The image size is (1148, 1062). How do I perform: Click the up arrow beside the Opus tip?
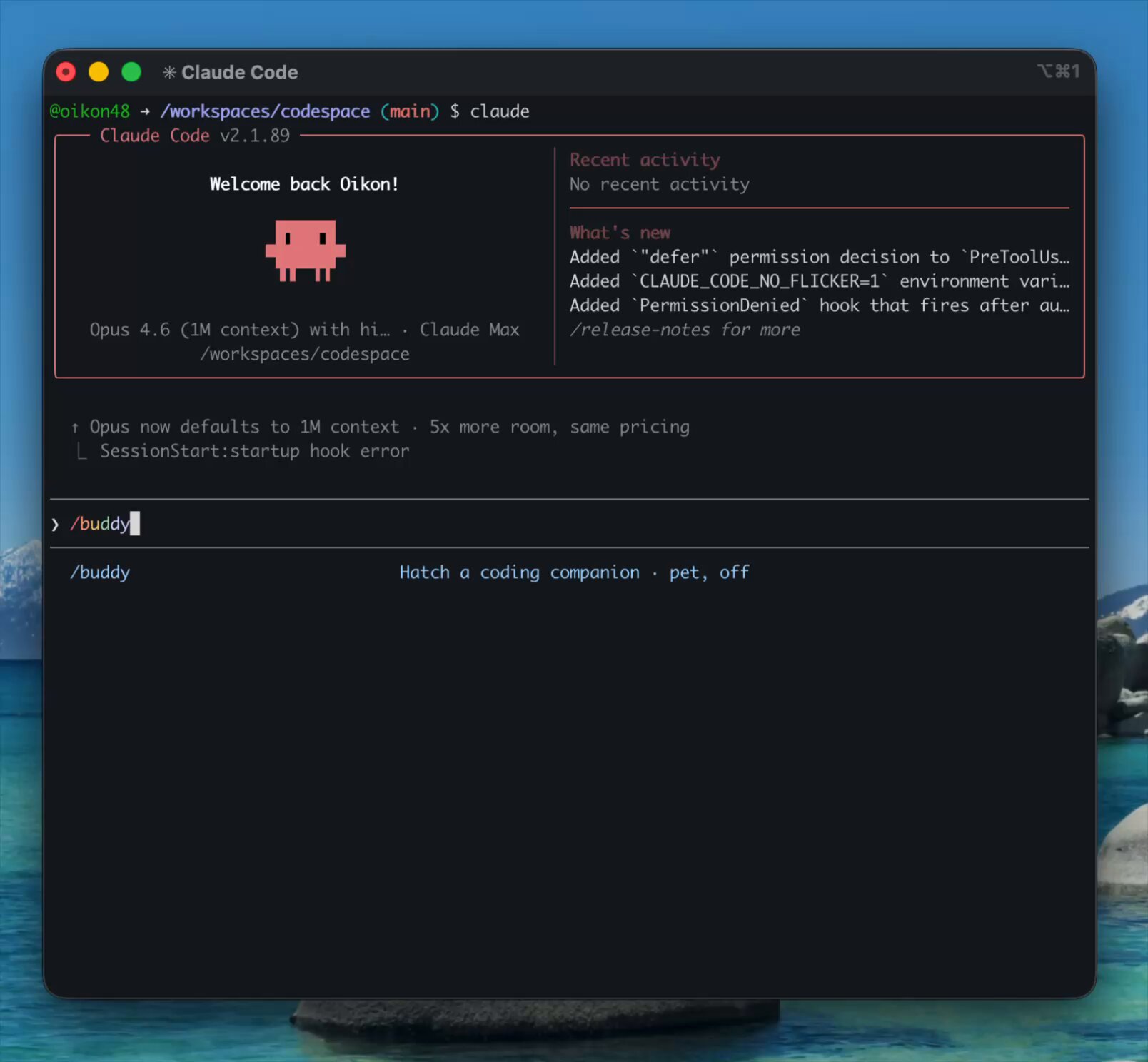pyautogui.click(x=75, y=428)
